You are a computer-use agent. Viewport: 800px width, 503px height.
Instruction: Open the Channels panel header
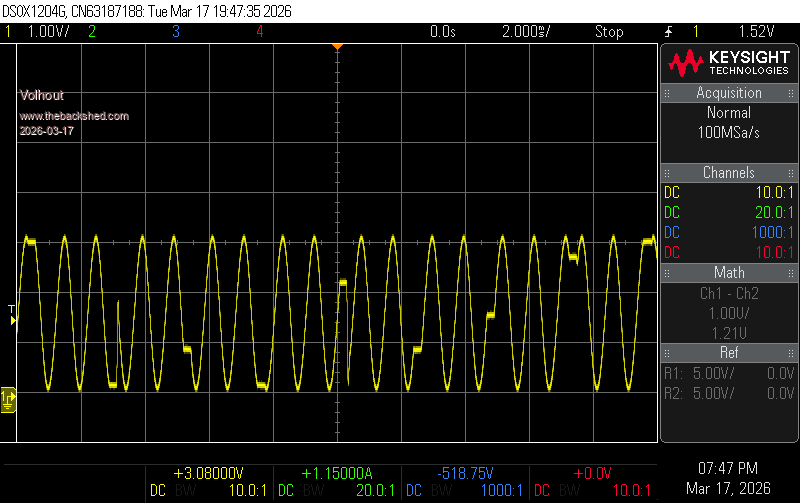click(x=729, y=173)
